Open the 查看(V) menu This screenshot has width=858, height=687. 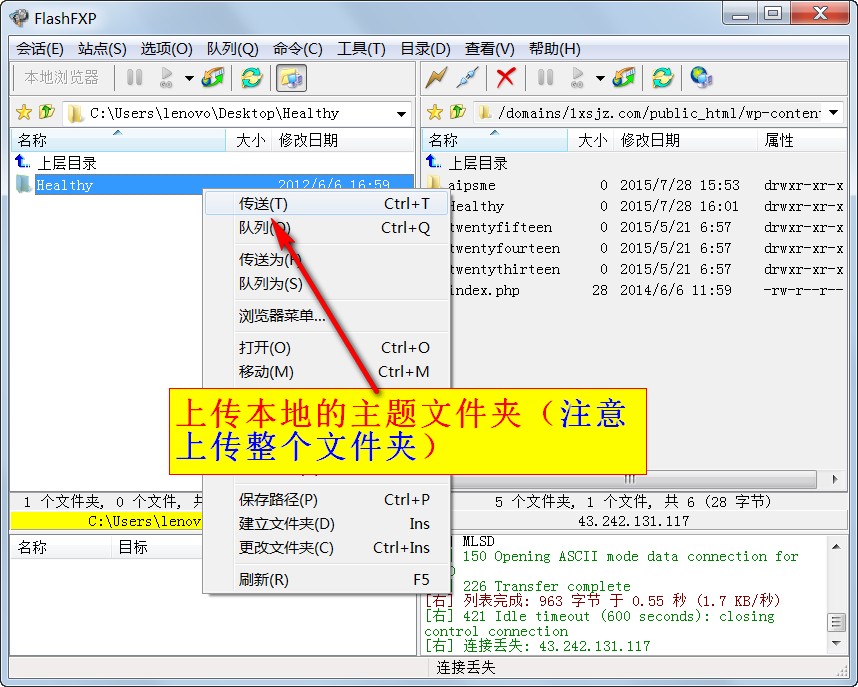(x=490, y=49)
